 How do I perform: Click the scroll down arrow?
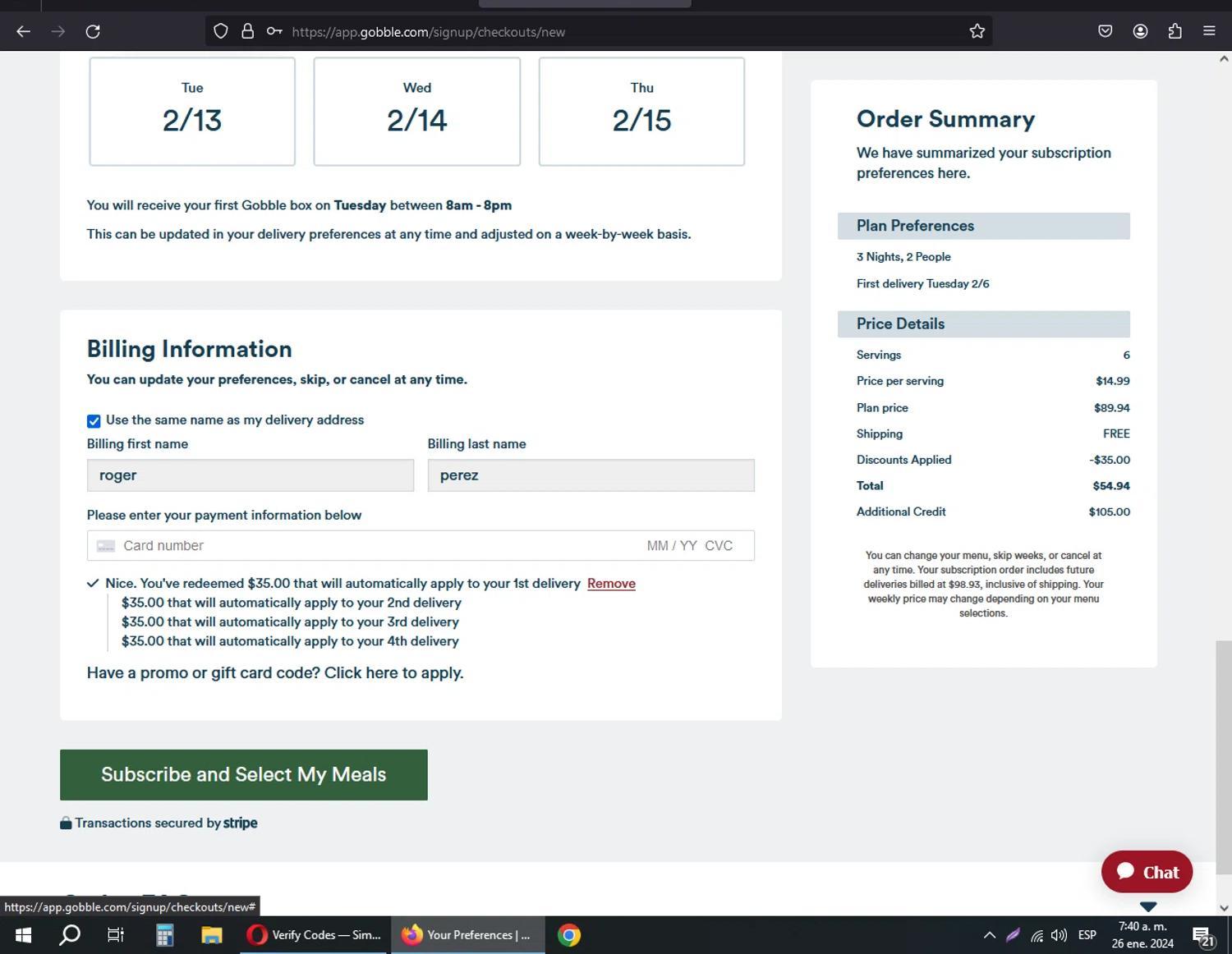1224,908
